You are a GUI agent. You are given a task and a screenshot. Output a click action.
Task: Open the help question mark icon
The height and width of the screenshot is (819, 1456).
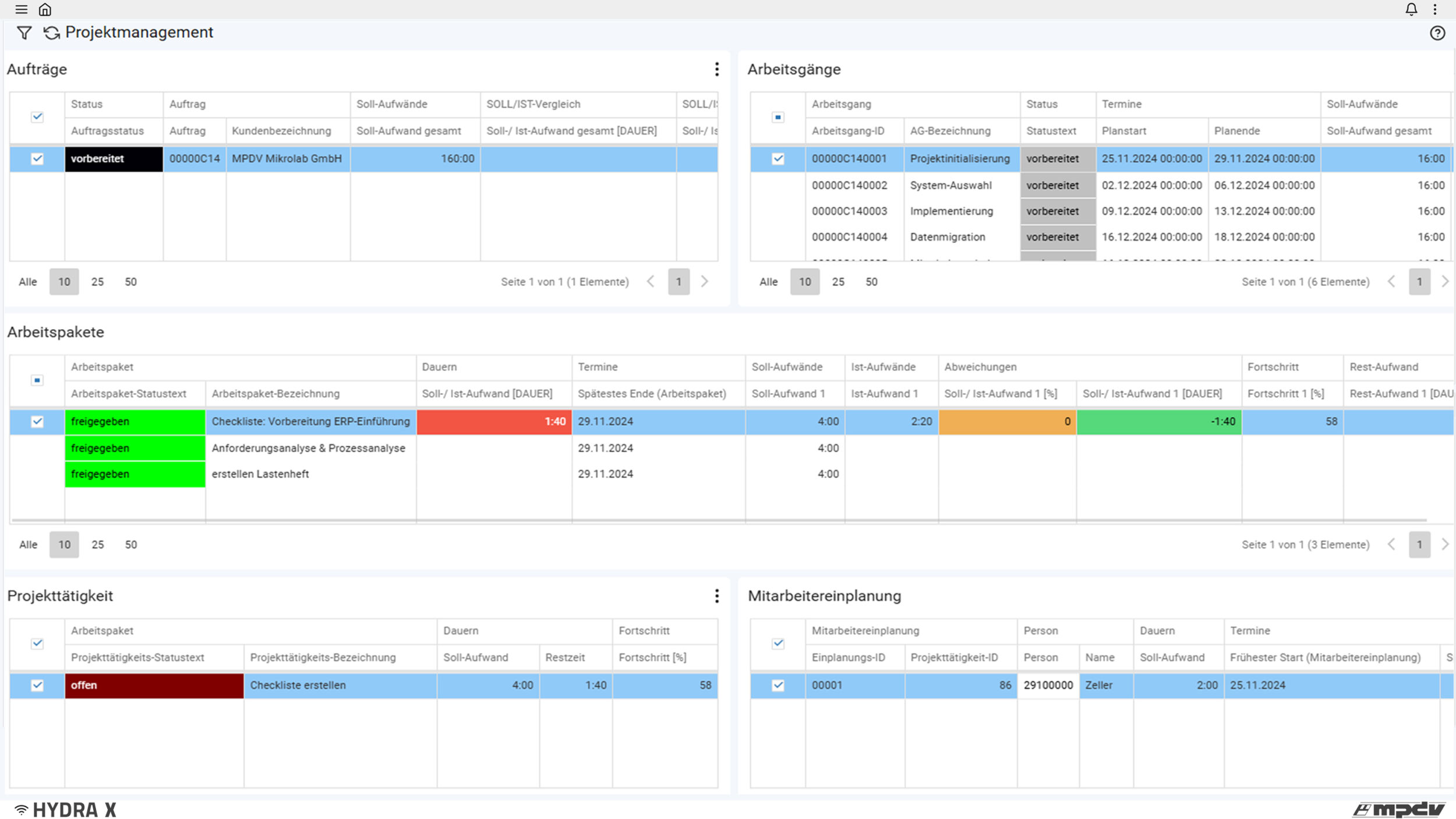[x=1437, y=33]
